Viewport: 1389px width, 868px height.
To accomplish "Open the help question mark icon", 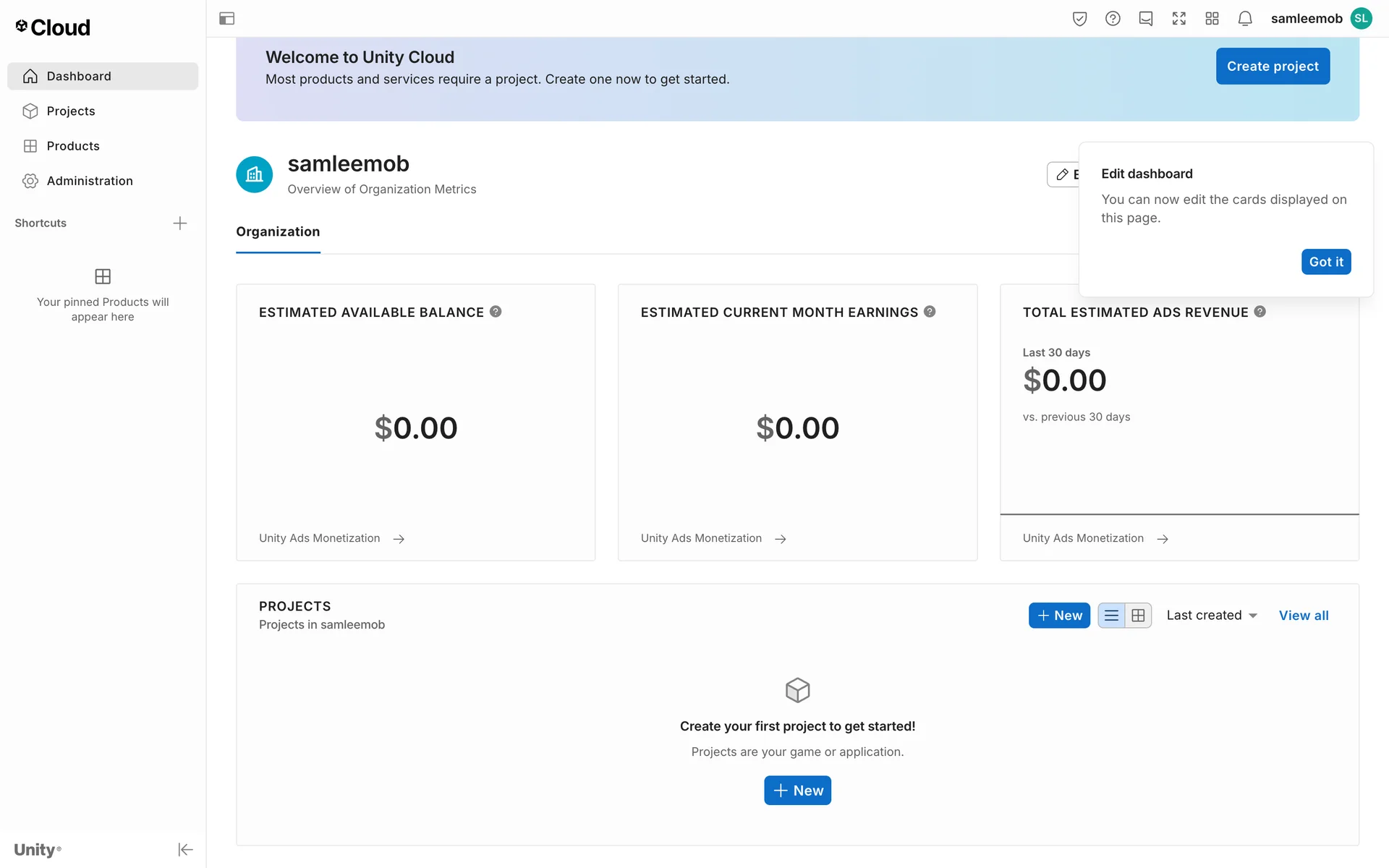I will pyautogui.click(x=1113, y=19).
